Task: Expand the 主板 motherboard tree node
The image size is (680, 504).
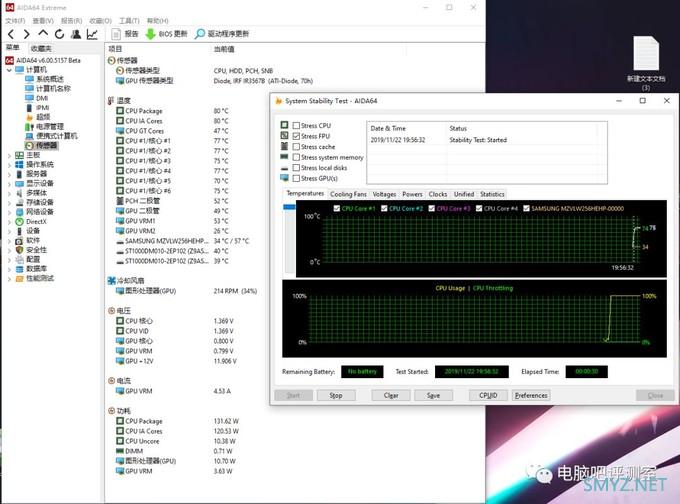Action: (x=9, y=155)
